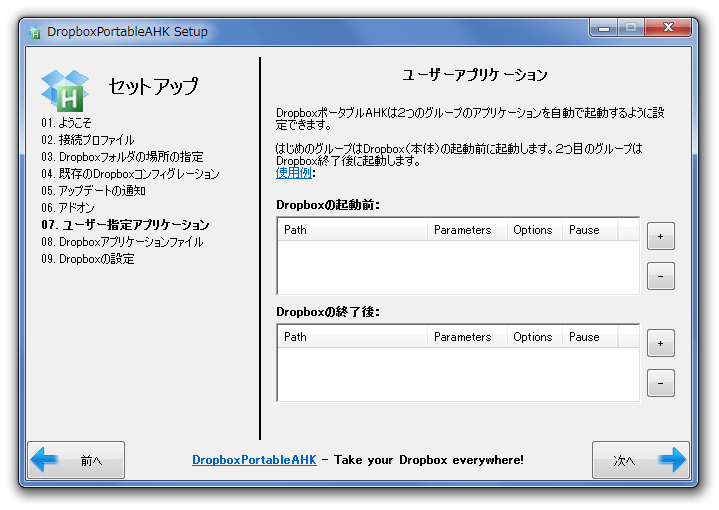This screenshot has height=510, width=719.
Task: Click the title bar app icon
Action: (34, 32)
